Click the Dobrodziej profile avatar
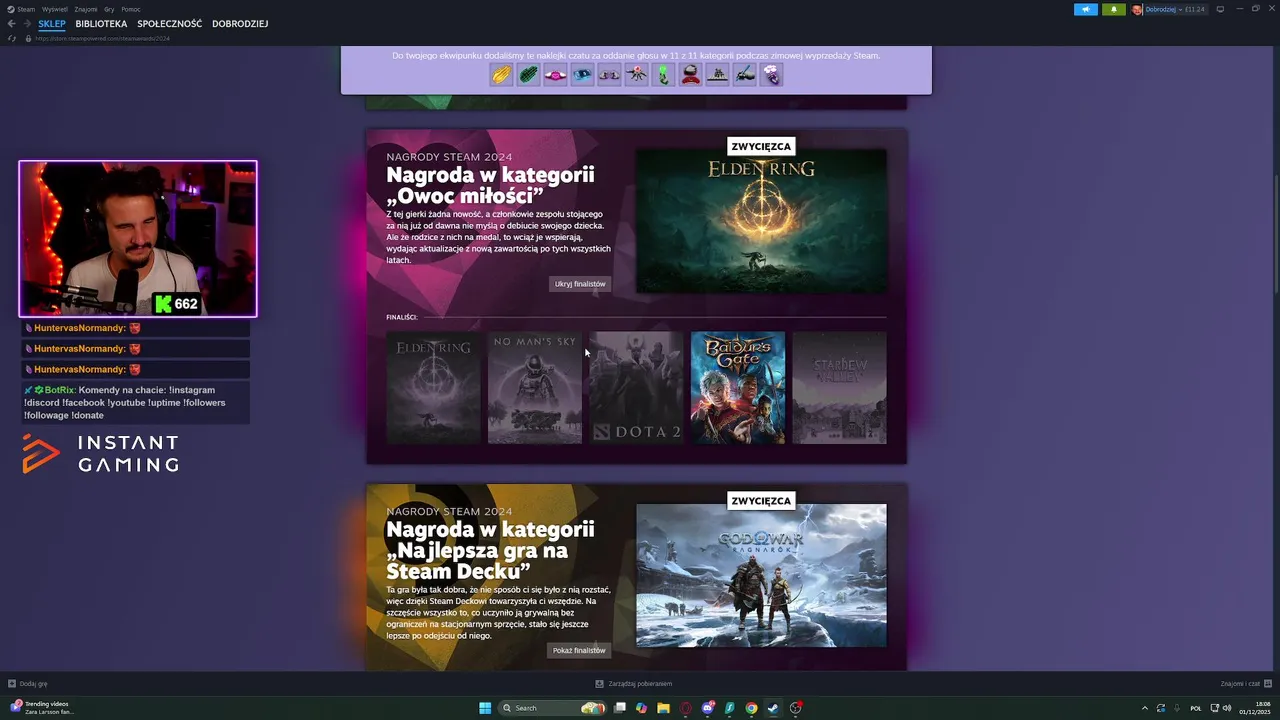 pyautogui.click(x=1137, y=9)
